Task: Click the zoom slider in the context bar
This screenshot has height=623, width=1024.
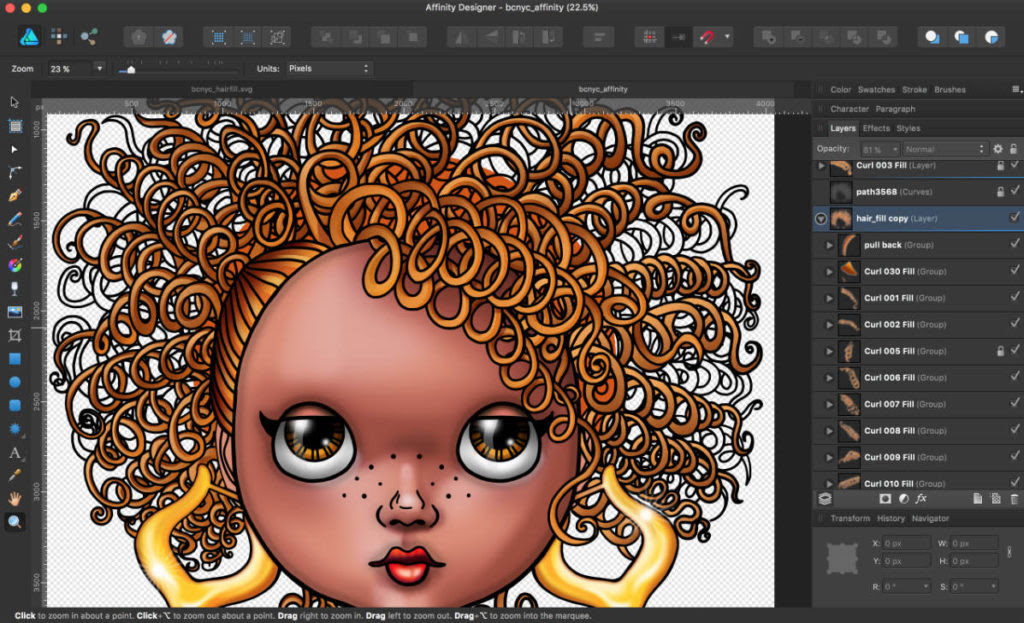Action: (129, 70)
